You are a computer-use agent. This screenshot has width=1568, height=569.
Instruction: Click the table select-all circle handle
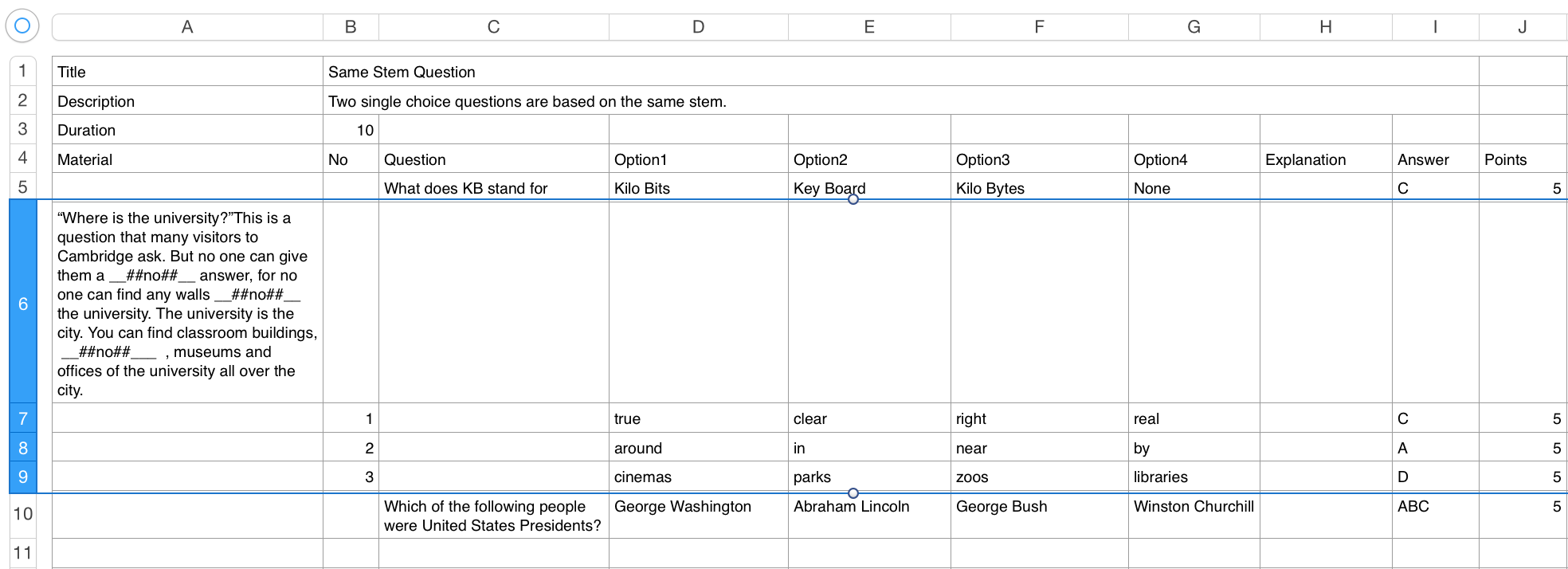(x=22, y=26)
